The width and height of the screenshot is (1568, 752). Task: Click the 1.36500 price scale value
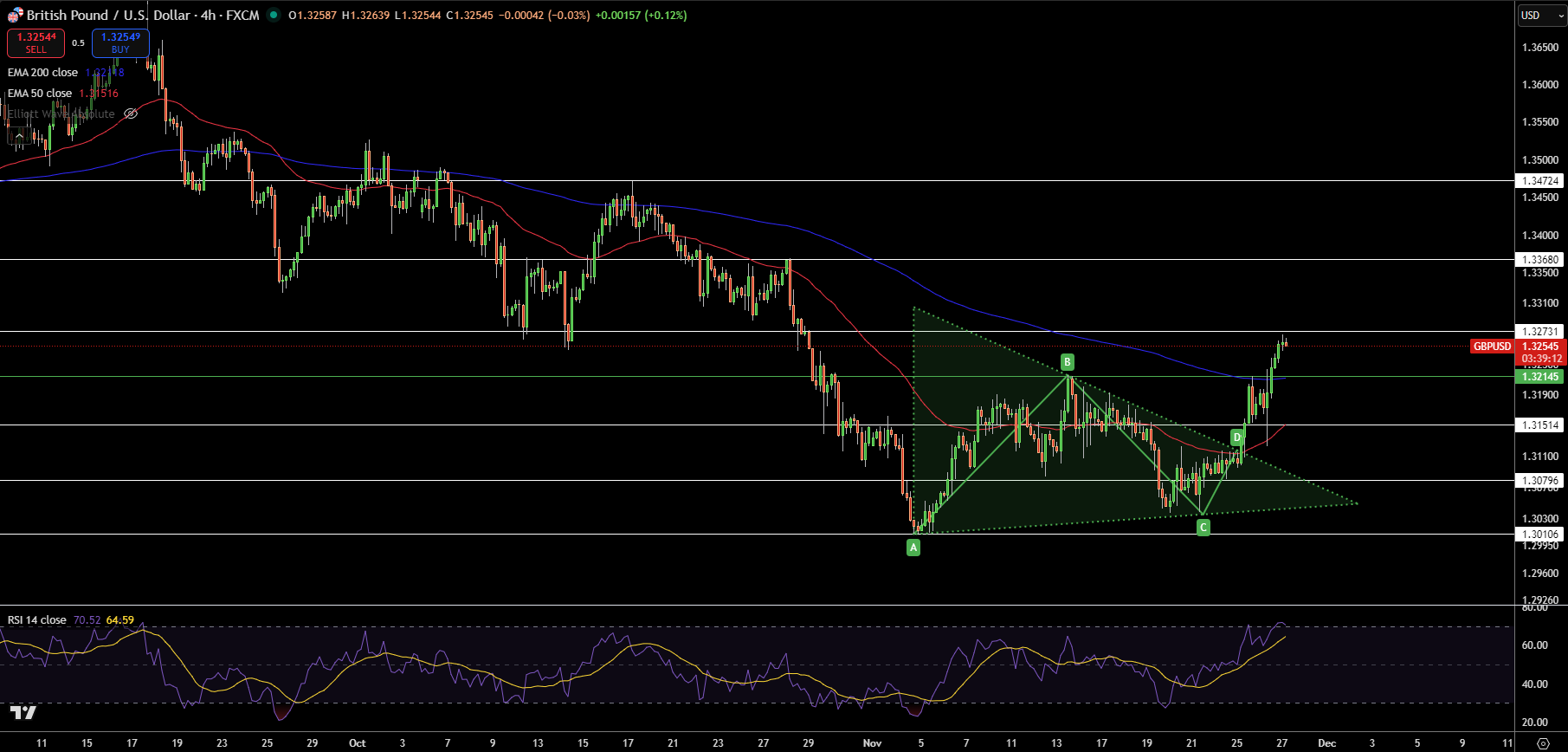click(1540, 48)
